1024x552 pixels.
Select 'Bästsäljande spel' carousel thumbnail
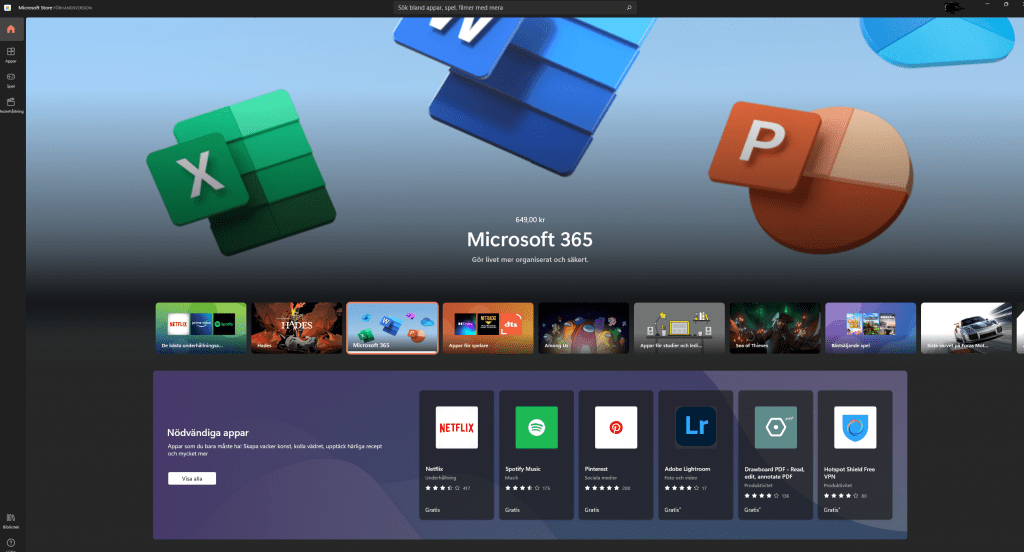(871, 328)
